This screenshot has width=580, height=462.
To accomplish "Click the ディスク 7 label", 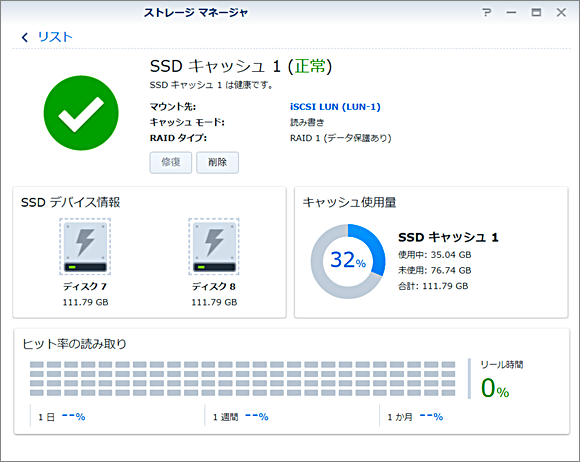I will tap(85, 286).
